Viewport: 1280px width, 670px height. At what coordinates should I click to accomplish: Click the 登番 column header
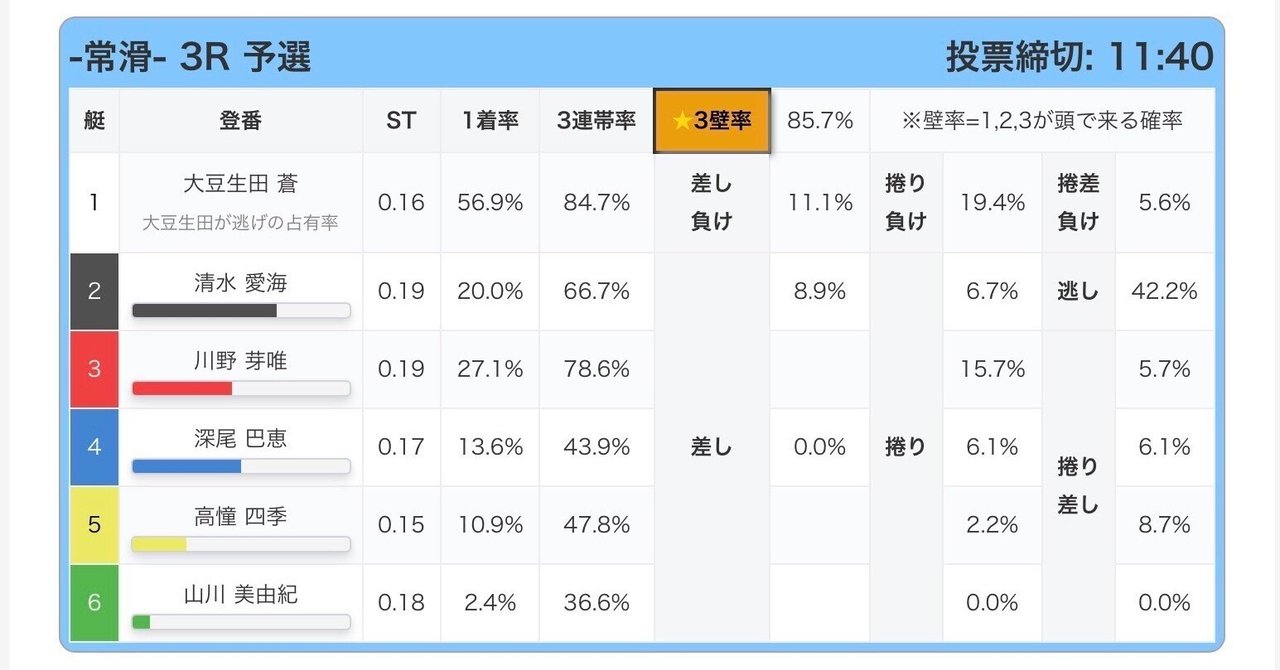pyautogui.click(x=240, y=121)
